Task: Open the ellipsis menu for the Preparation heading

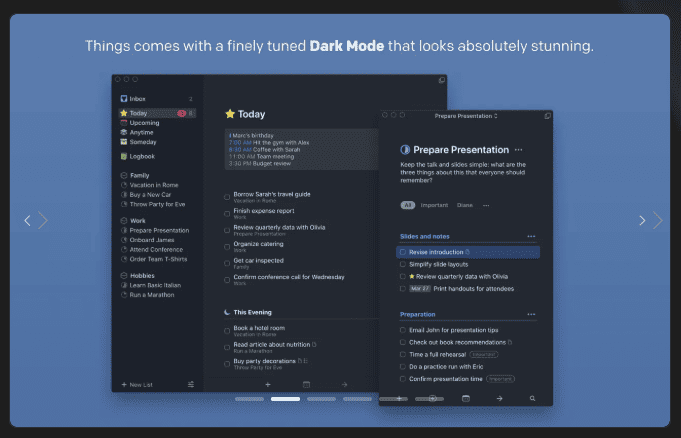Action: pyautogui.click(x=531, y=314)
